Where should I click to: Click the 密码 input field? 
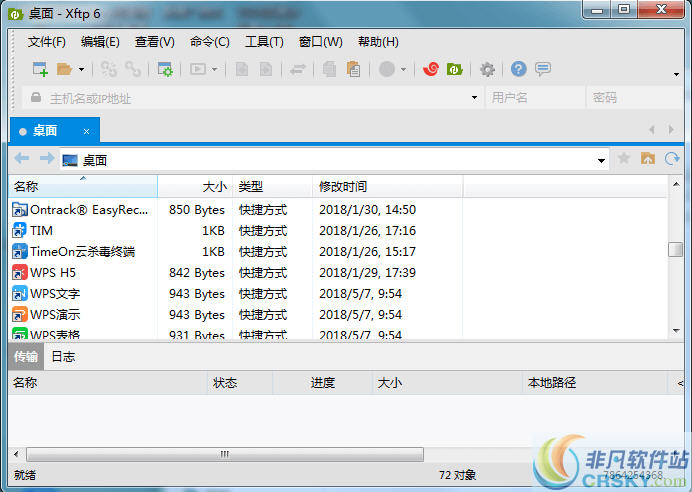point(636,98)
